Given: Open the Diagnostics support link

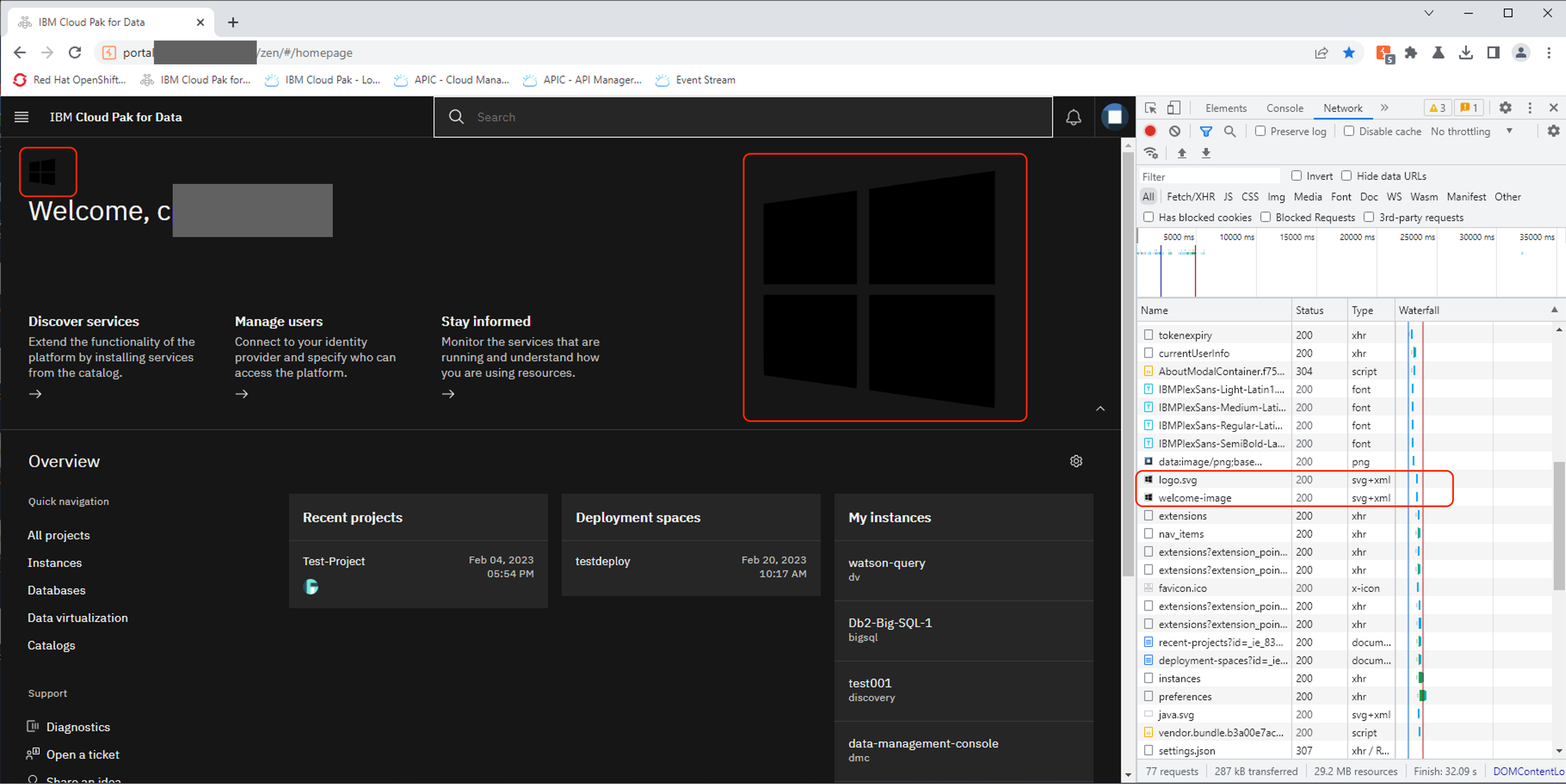Looking at the screenshot, I should click(x=78, y=727).
